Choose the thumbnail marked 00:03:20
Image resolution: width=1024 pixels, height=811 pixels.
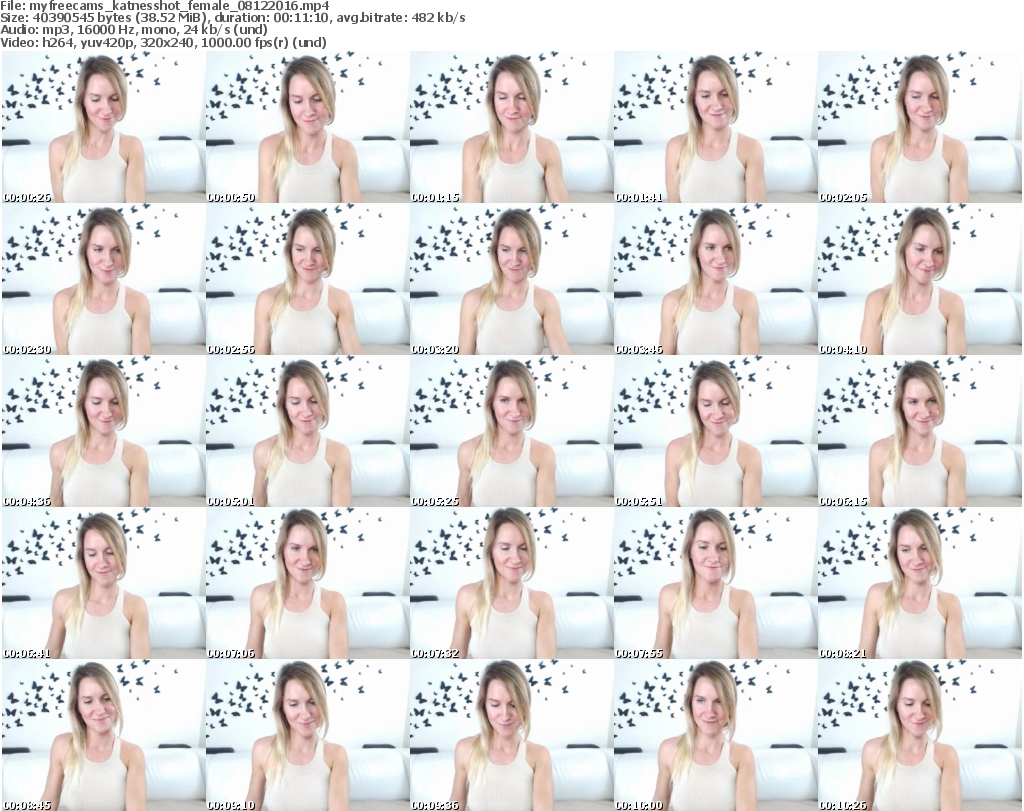511,279
